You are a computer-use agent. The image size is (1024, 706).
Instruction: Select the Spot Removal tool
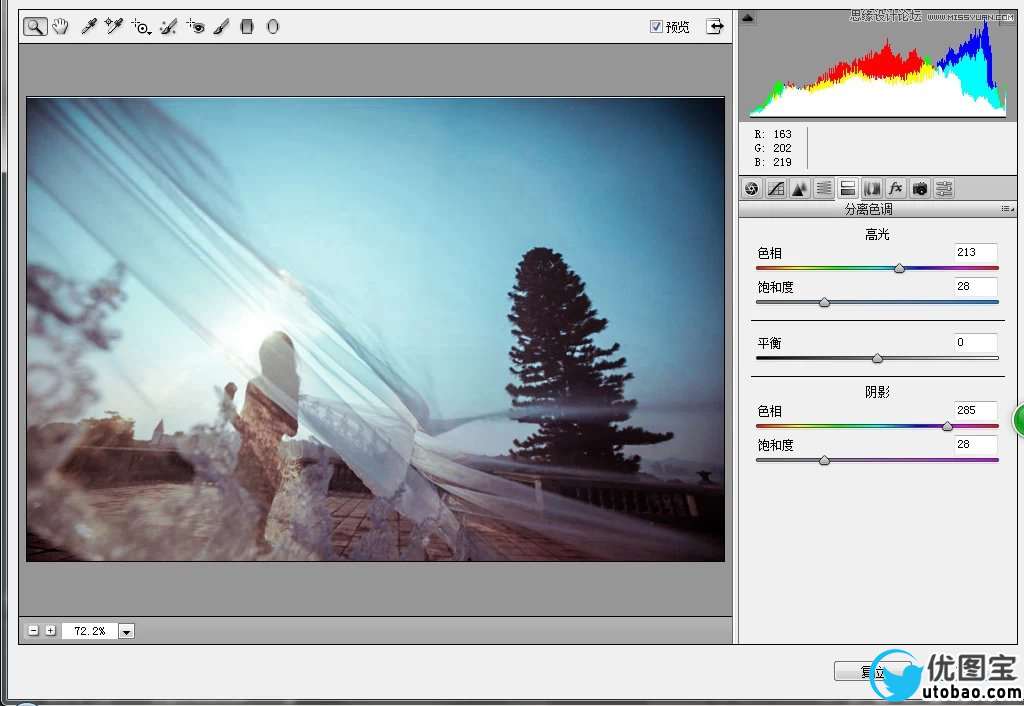168,27
